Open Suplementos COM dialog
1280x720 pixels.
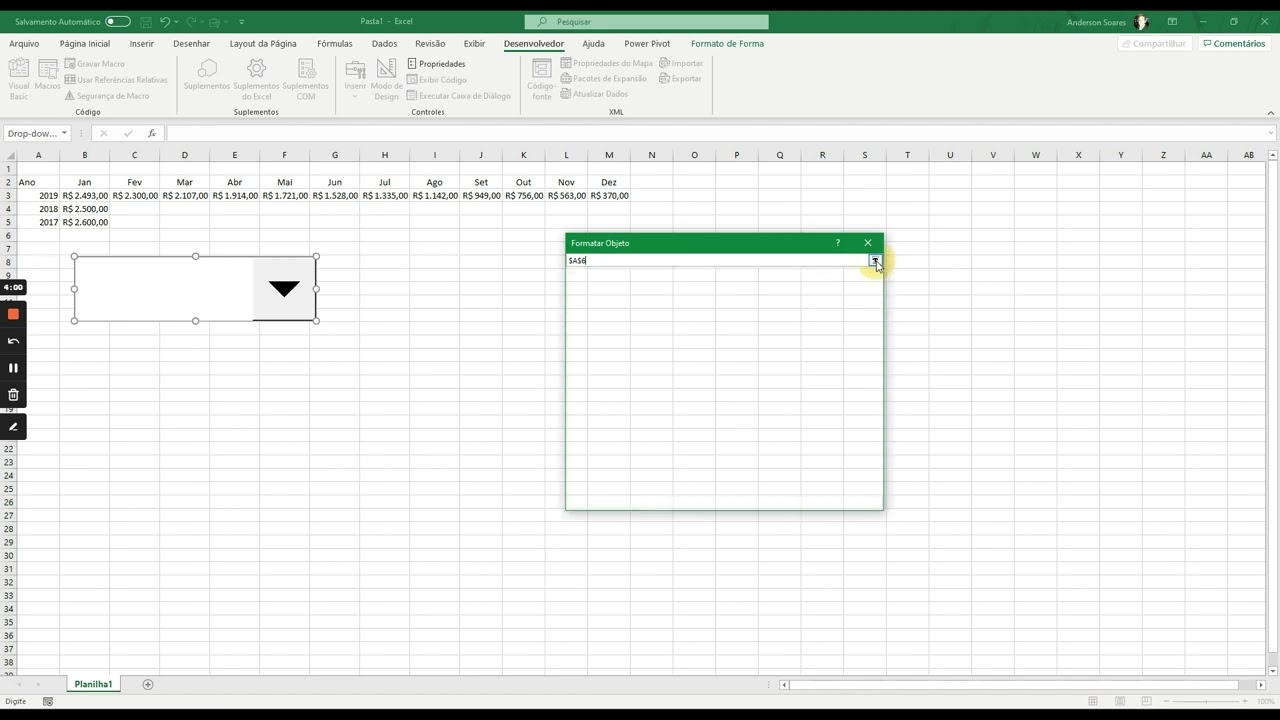pos(305,79)
